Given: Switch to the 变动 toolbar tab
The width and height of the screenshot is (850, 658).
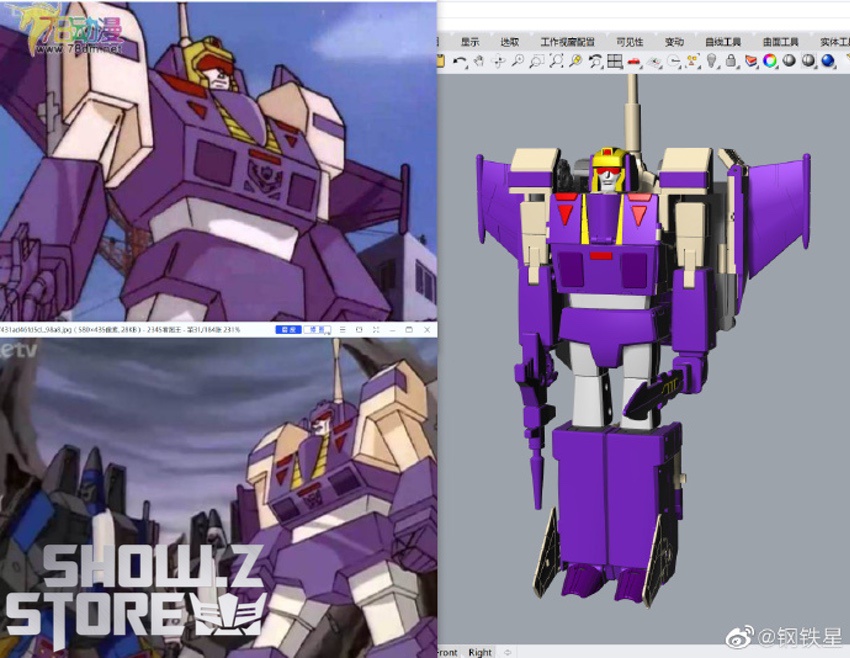Looking at the screenshot, I should pyautogui.click(x=674, y=42).
